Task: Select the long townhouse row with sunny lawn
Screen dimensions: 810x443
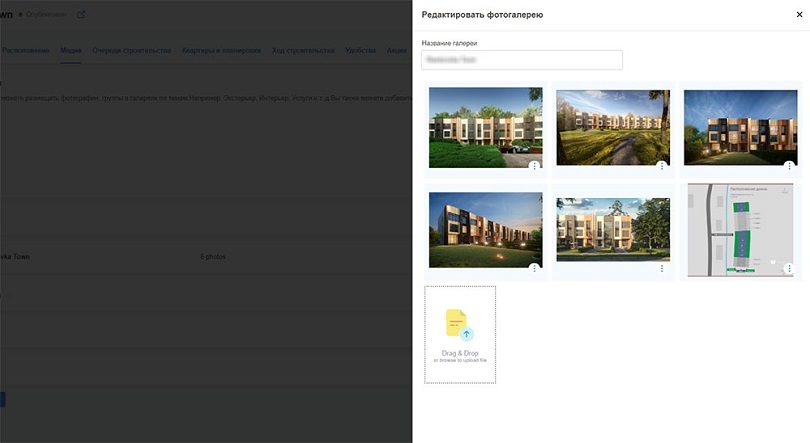Action: (x=613, y=128)
